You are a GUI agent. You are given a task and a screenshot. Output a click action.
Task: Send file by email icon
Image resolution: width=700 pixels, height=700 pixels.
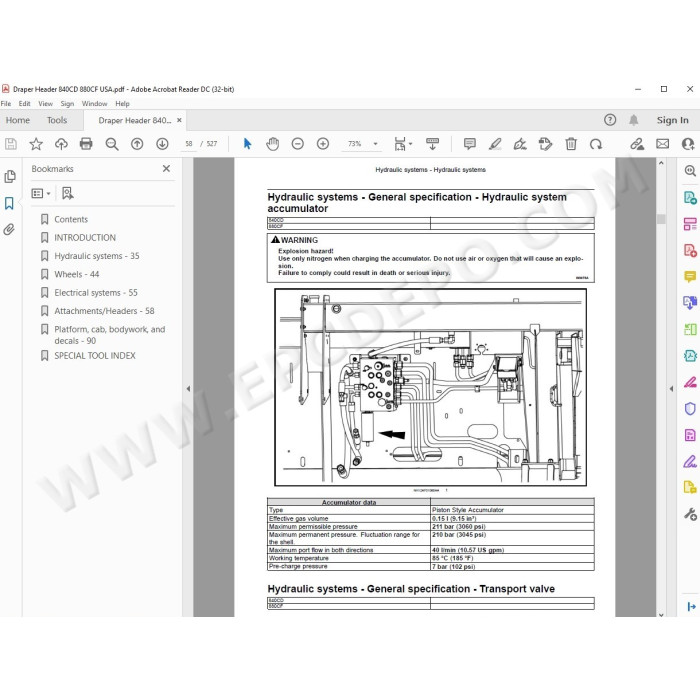point(662,144)
